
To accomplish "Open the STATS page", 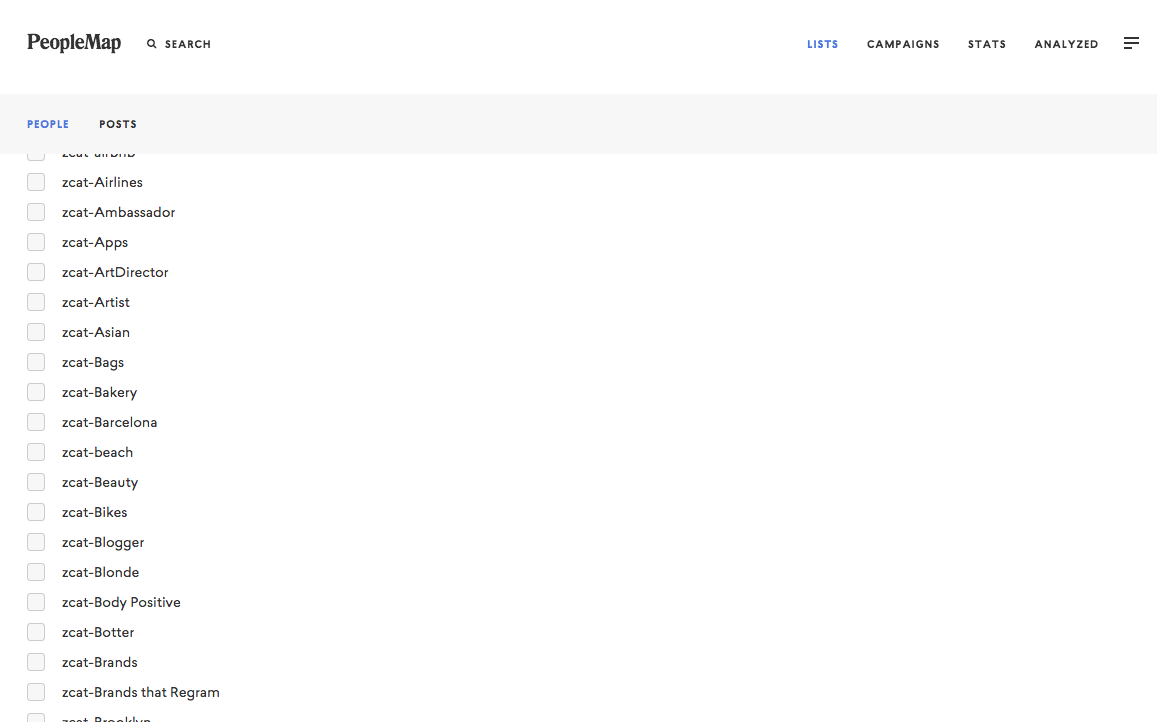I will point(987,44).
